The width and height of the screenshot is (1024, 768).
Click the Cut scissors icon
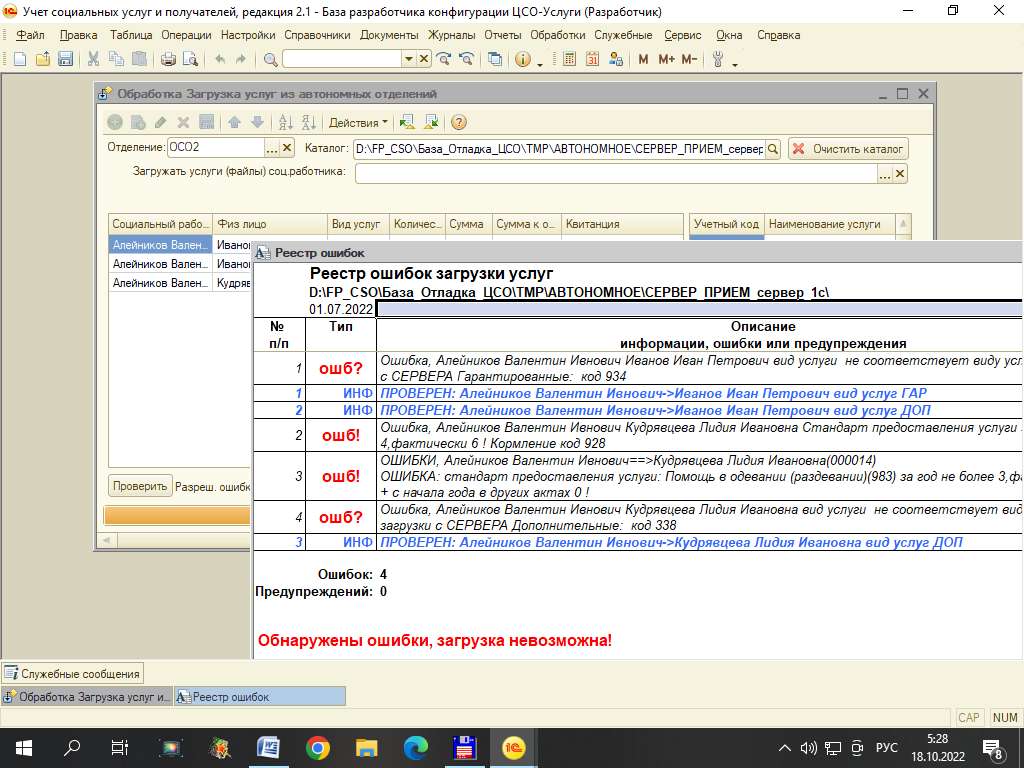tap(93, 59)
